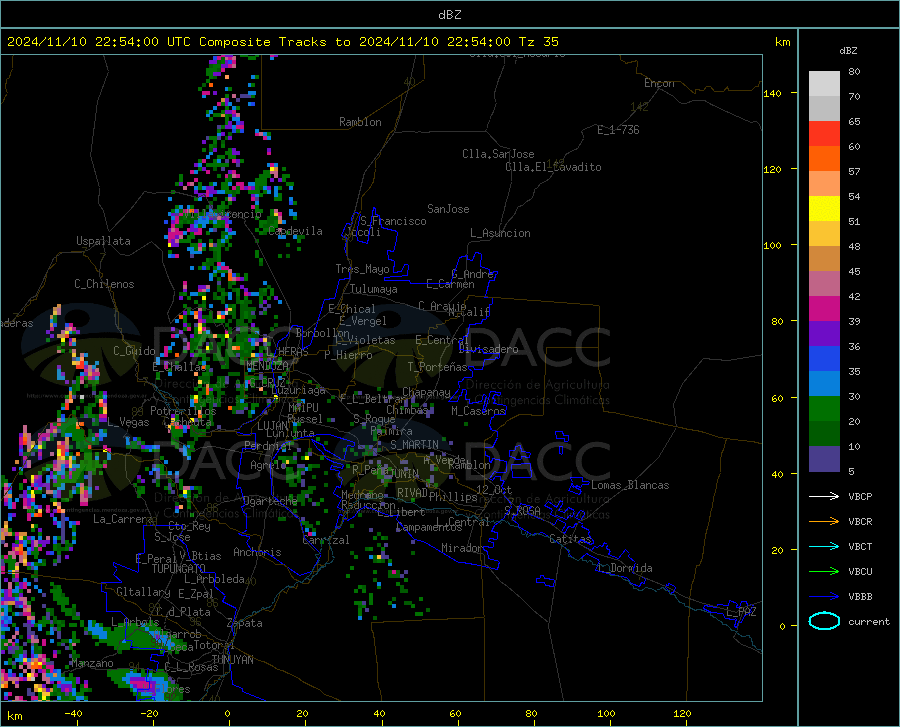
Task: Click the white VBCP arrow in legend
Action: [824, 496]
